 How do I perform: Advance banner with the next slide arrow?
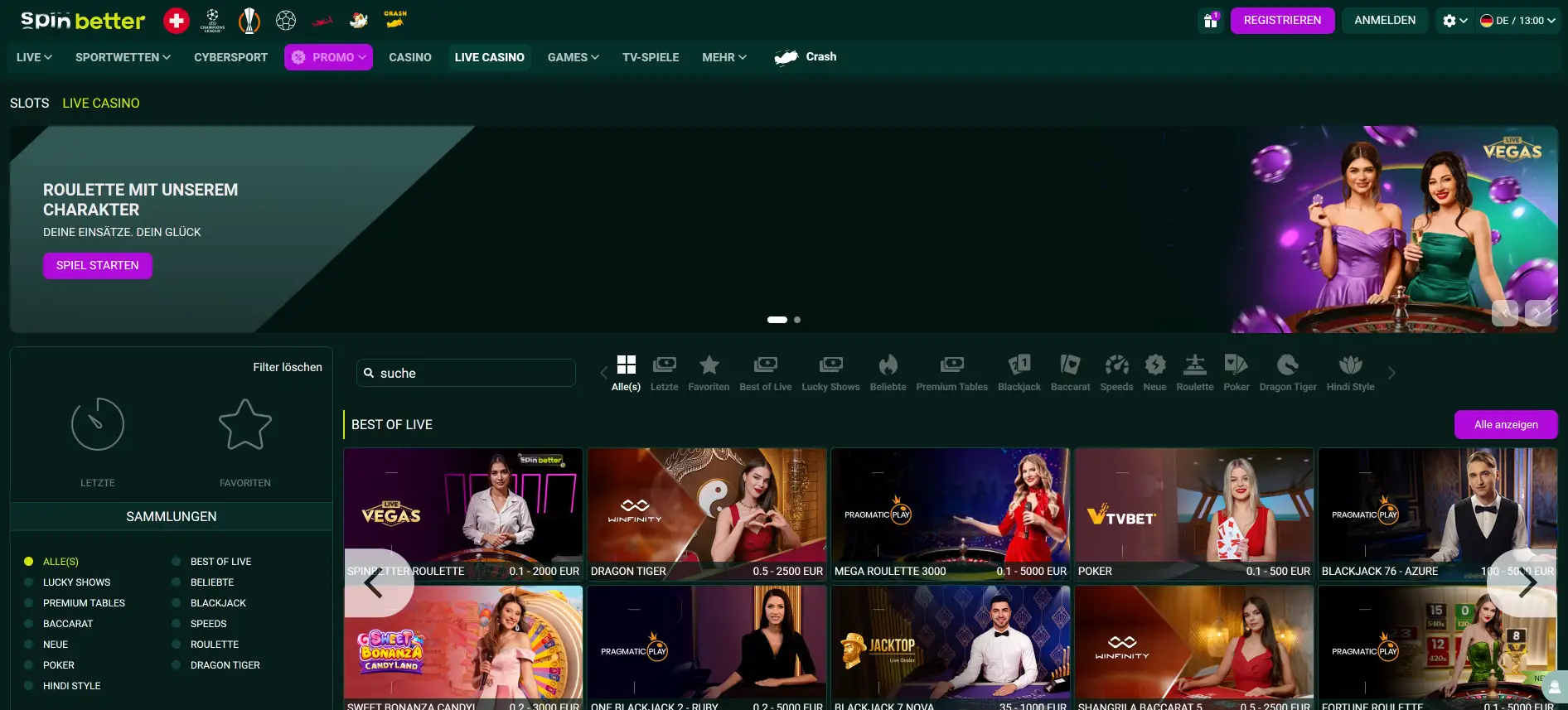coord(1538,313)
